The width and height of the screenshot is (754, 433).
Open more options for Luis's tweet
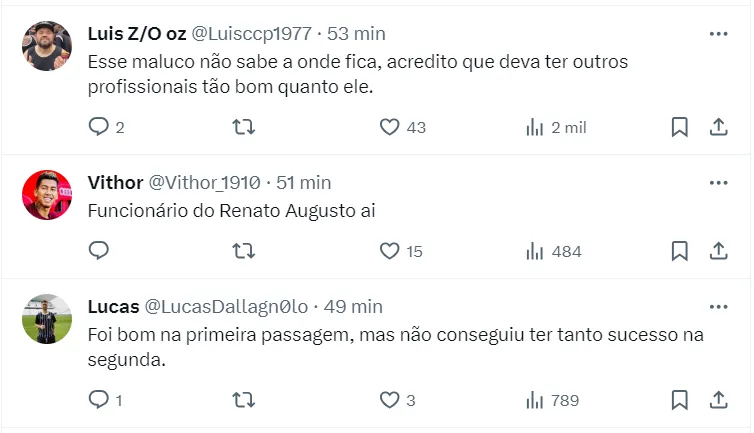click(x=718, y=33)
